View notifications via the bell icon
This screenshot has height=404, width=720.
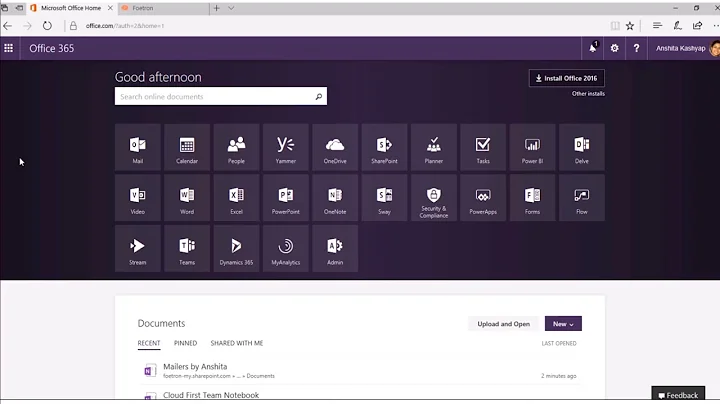click(x=593, y=48)
